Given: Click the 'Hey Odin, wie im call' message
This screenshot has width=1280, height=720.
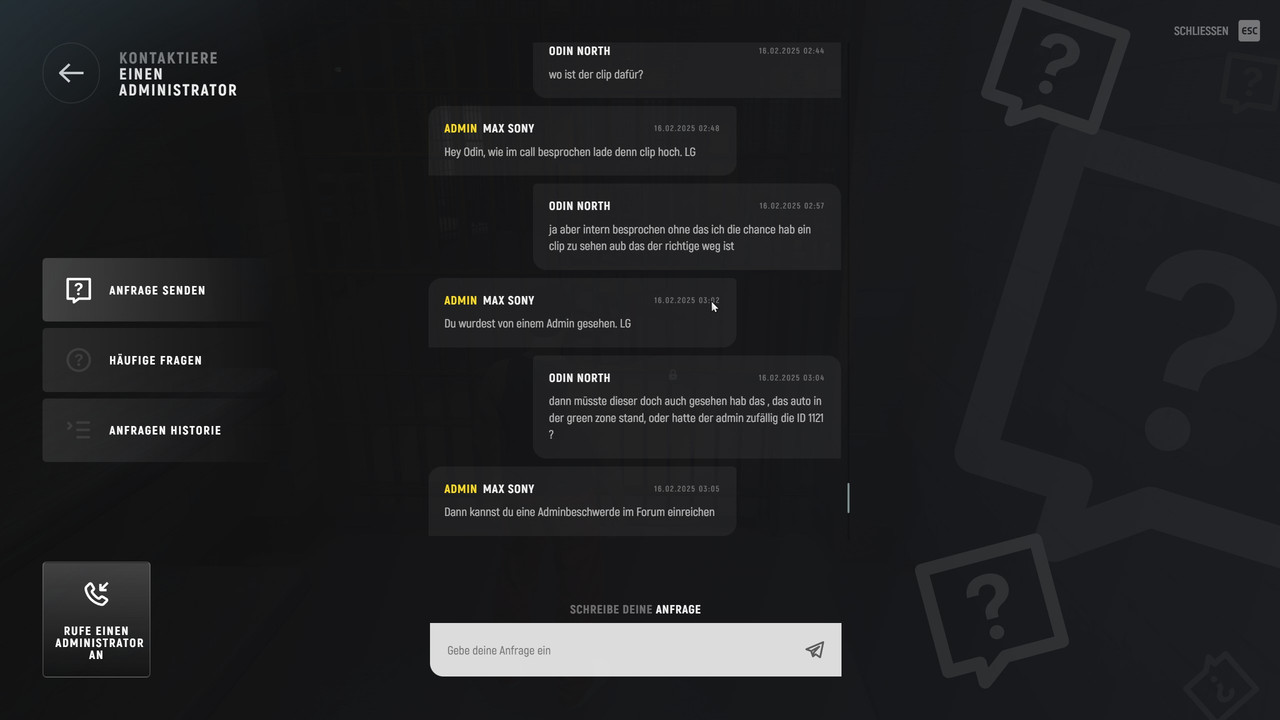Looking at the screenshot, I should [583, 141].
